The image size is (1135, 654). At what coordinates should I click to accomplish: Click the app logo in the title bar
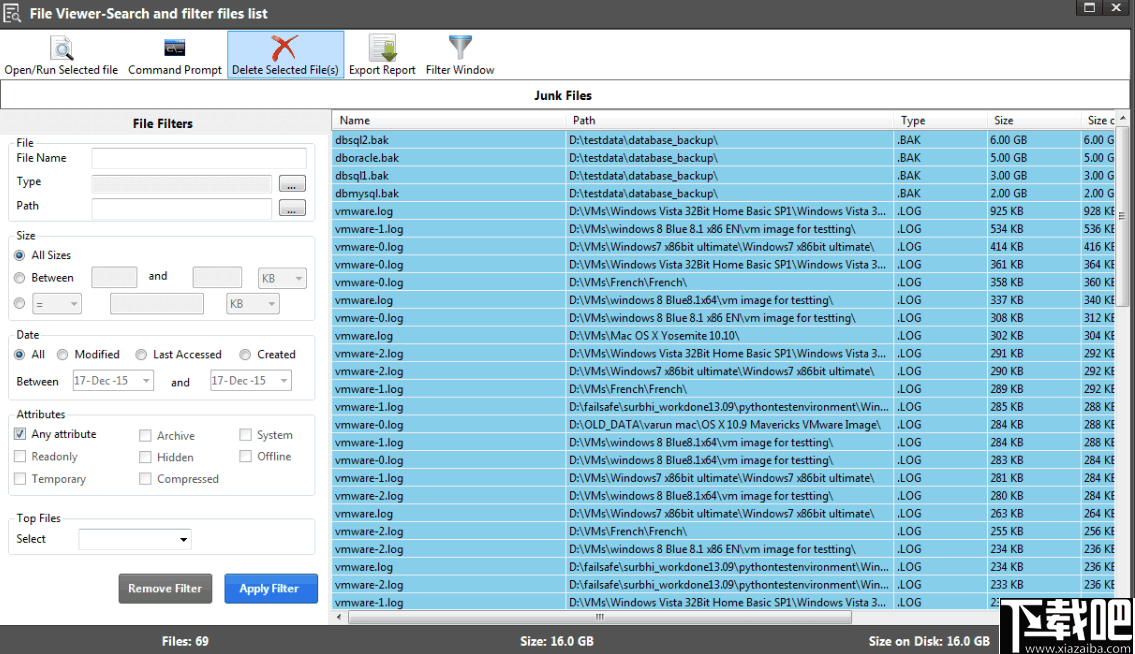tap(13, 12)
